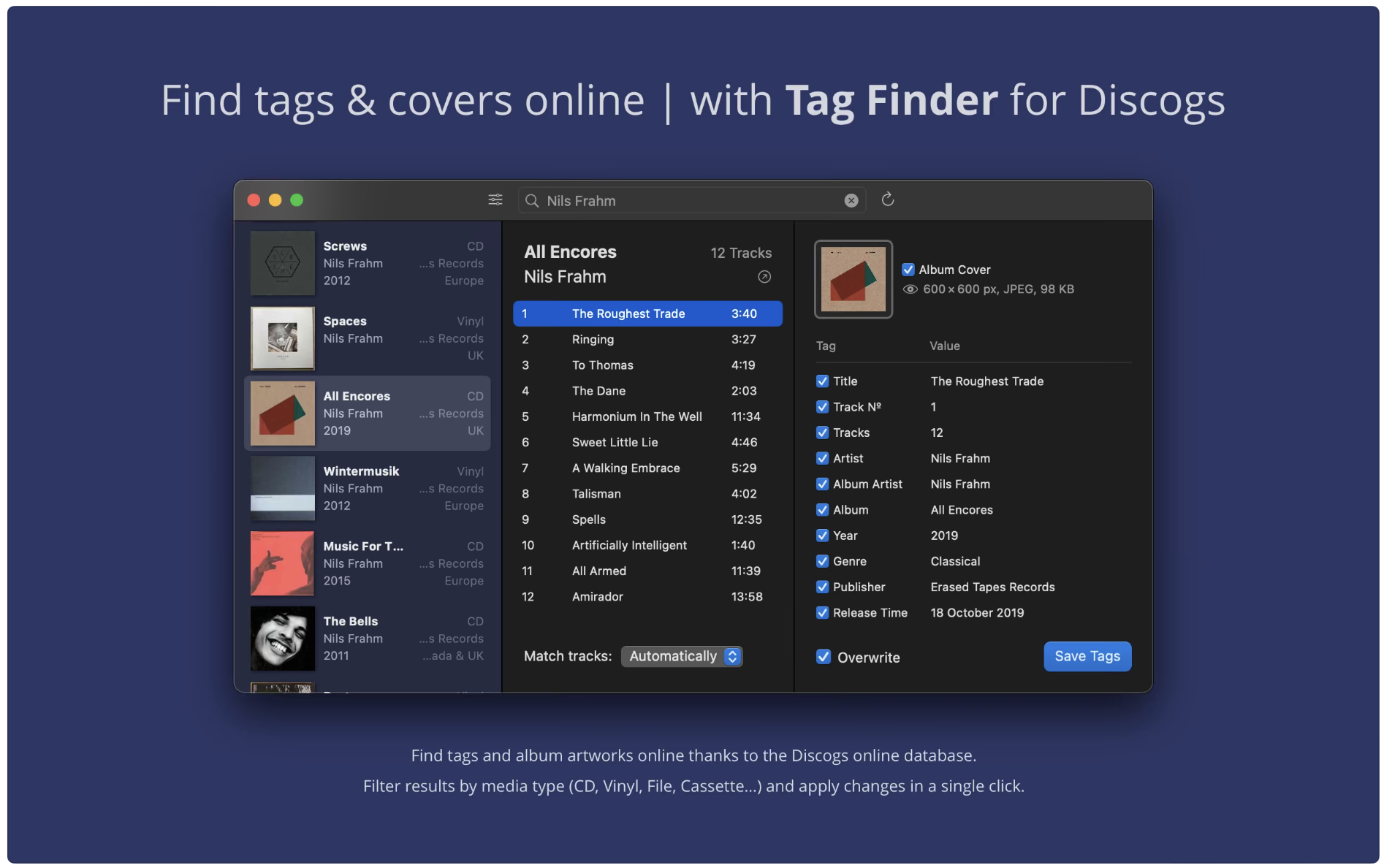Toggle the Release Time checkbox
Image resolution: width=1384 pixels, height=868 pixels.
point(822,612)
